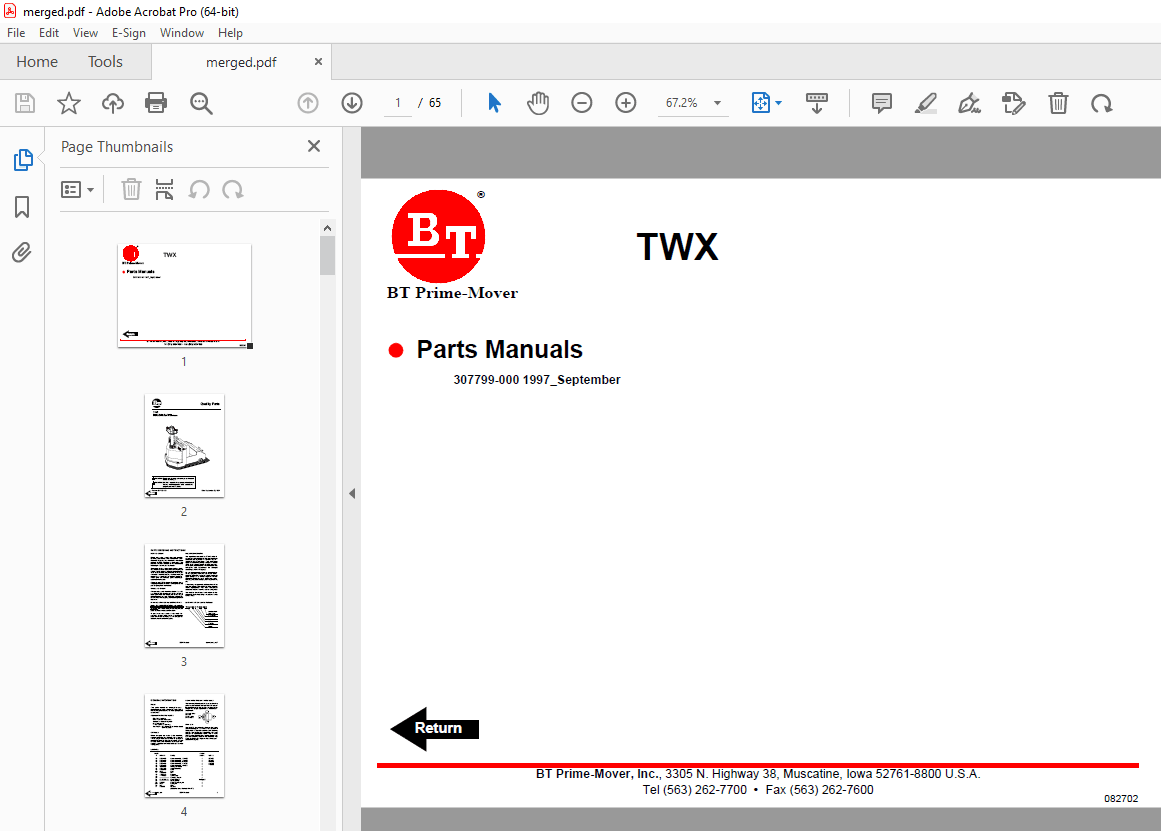Click the 307799-000 1997_September link

[537, 379]
